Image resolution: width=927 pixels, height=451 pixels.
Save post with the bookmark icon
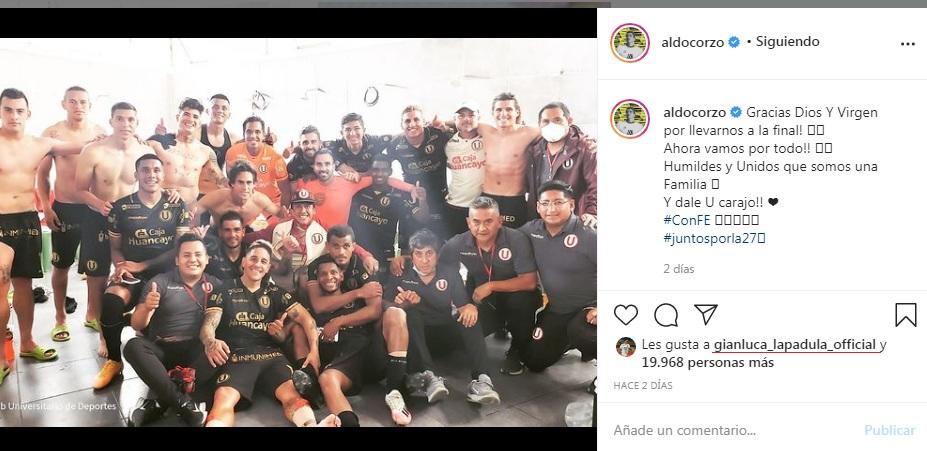(905, 315)
